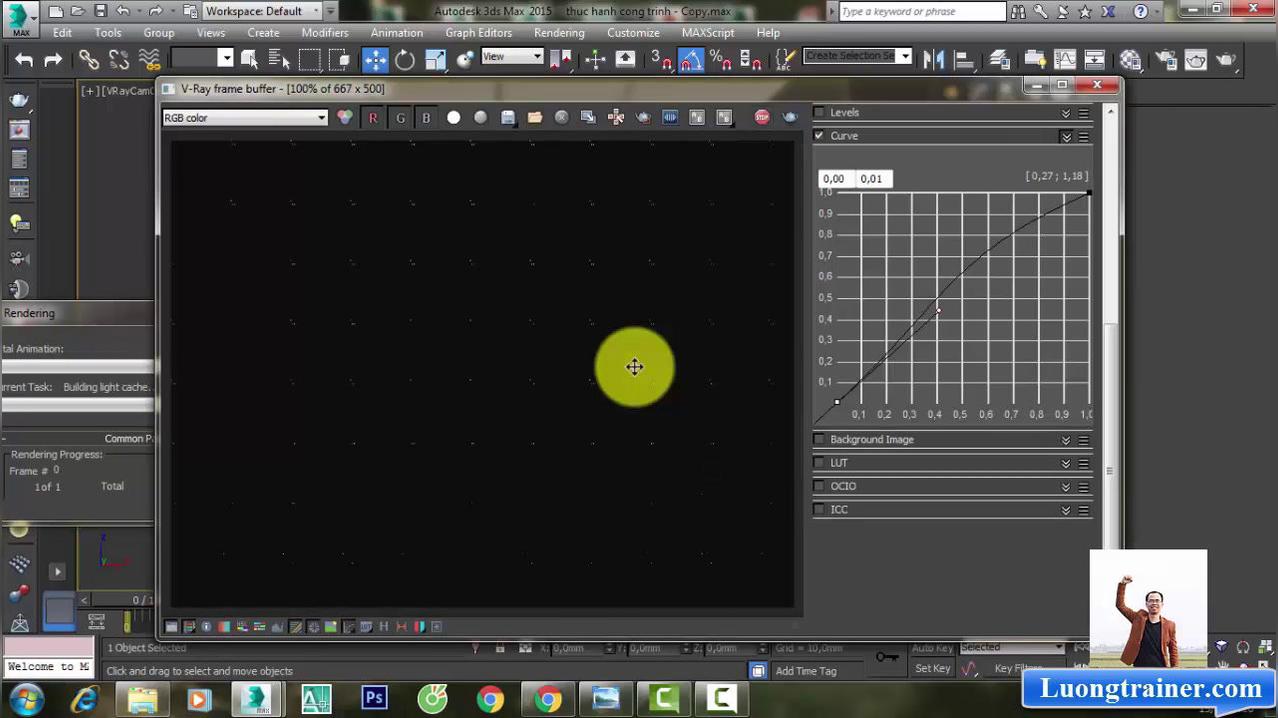Screen dimensions: 1278x718
Task: Save the rendered image in frame buffer
Action: (508, 118)
